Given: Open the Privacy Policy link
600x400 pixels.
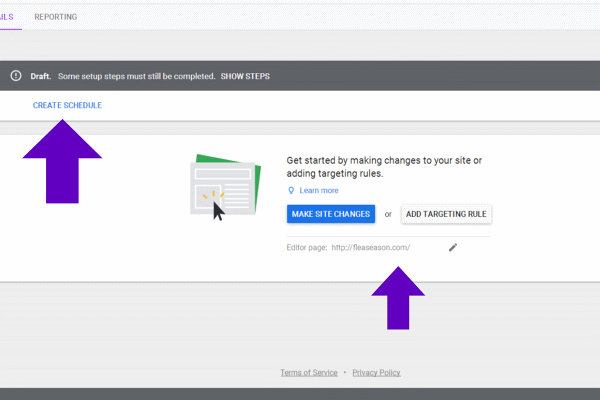Looking at the screenshot, I should point(376,372).
